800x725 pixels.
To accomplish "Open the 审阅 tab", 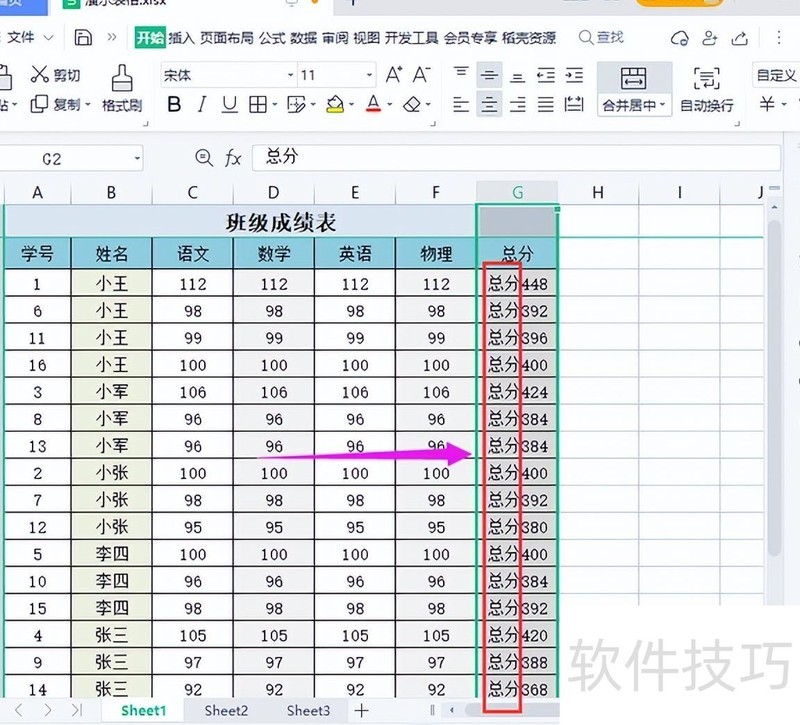I will tap(335, 38).
